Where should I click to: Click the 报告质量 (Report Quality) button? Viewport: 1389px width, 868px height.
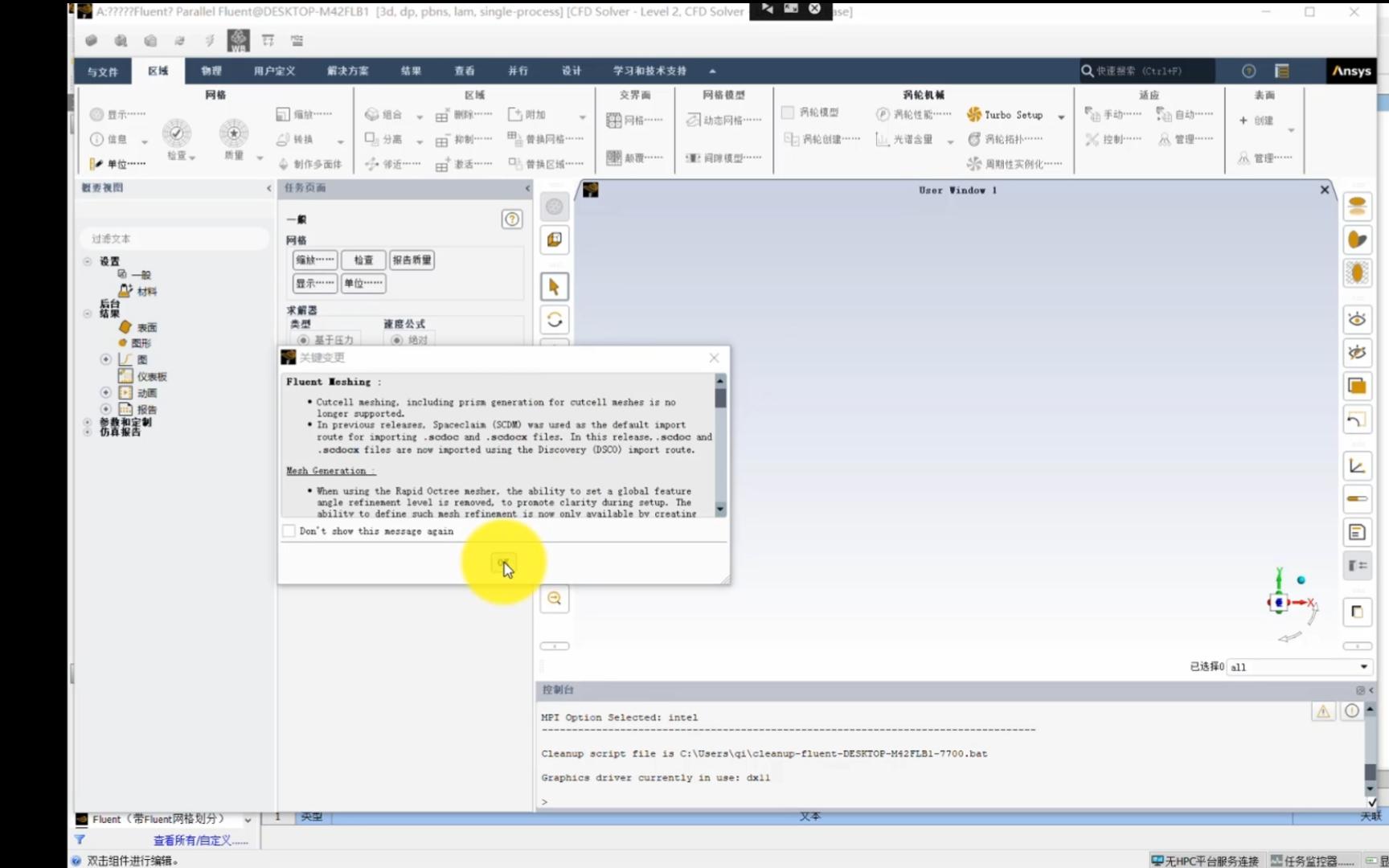(412, 260)
